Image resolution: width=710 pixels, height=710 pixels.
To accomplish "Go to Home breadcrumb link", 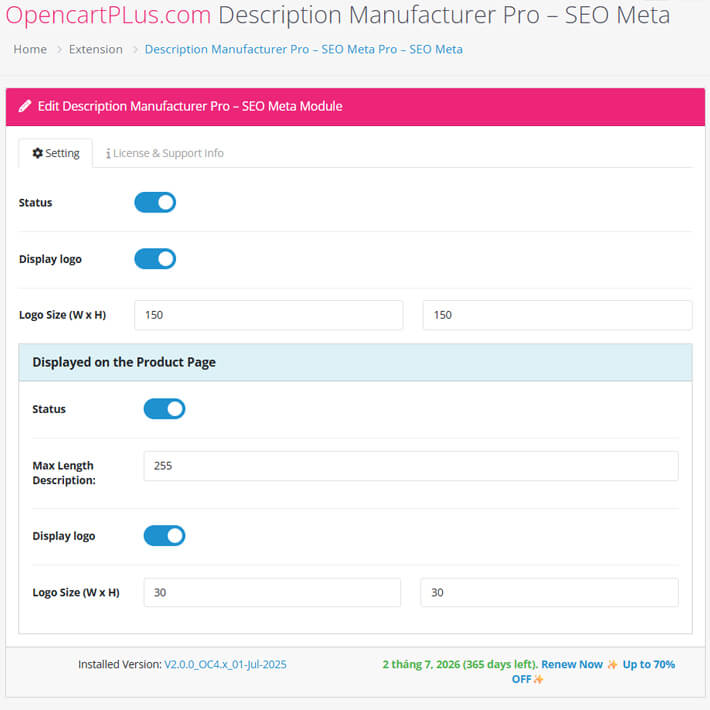I will pos(30,49).
